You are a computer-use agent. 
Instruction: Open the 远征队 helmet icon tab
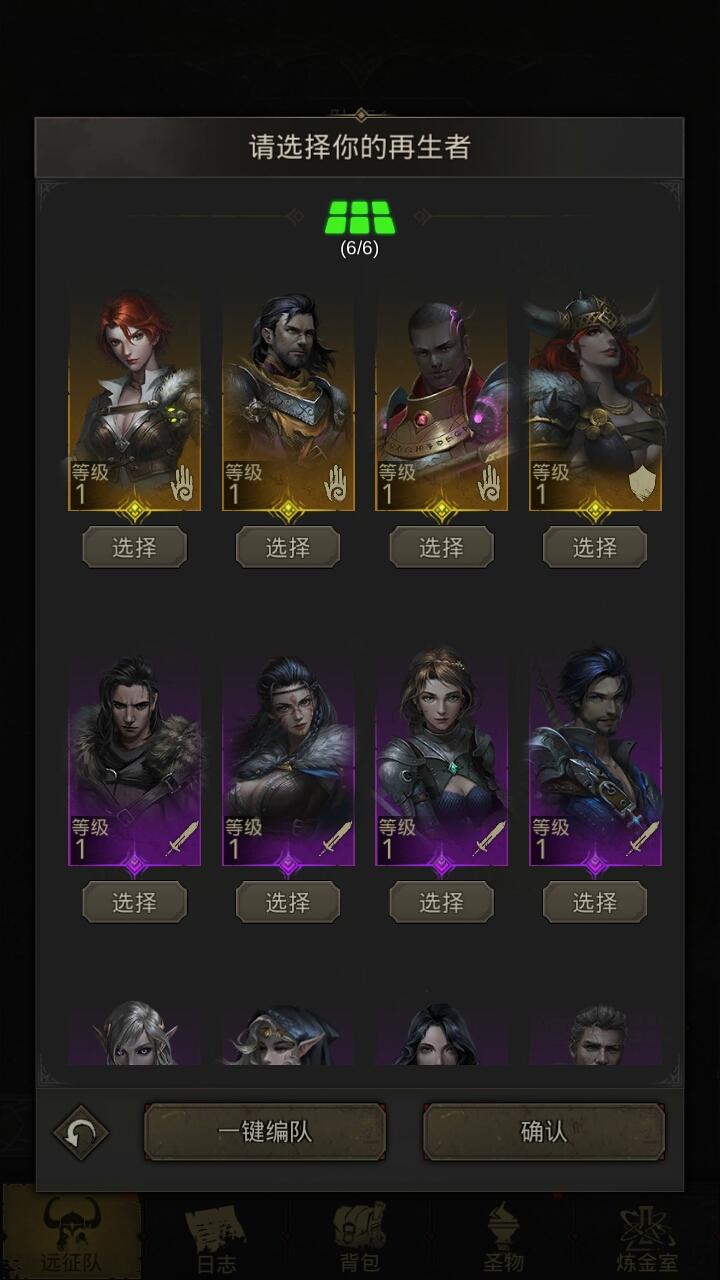click(71, 1232)
